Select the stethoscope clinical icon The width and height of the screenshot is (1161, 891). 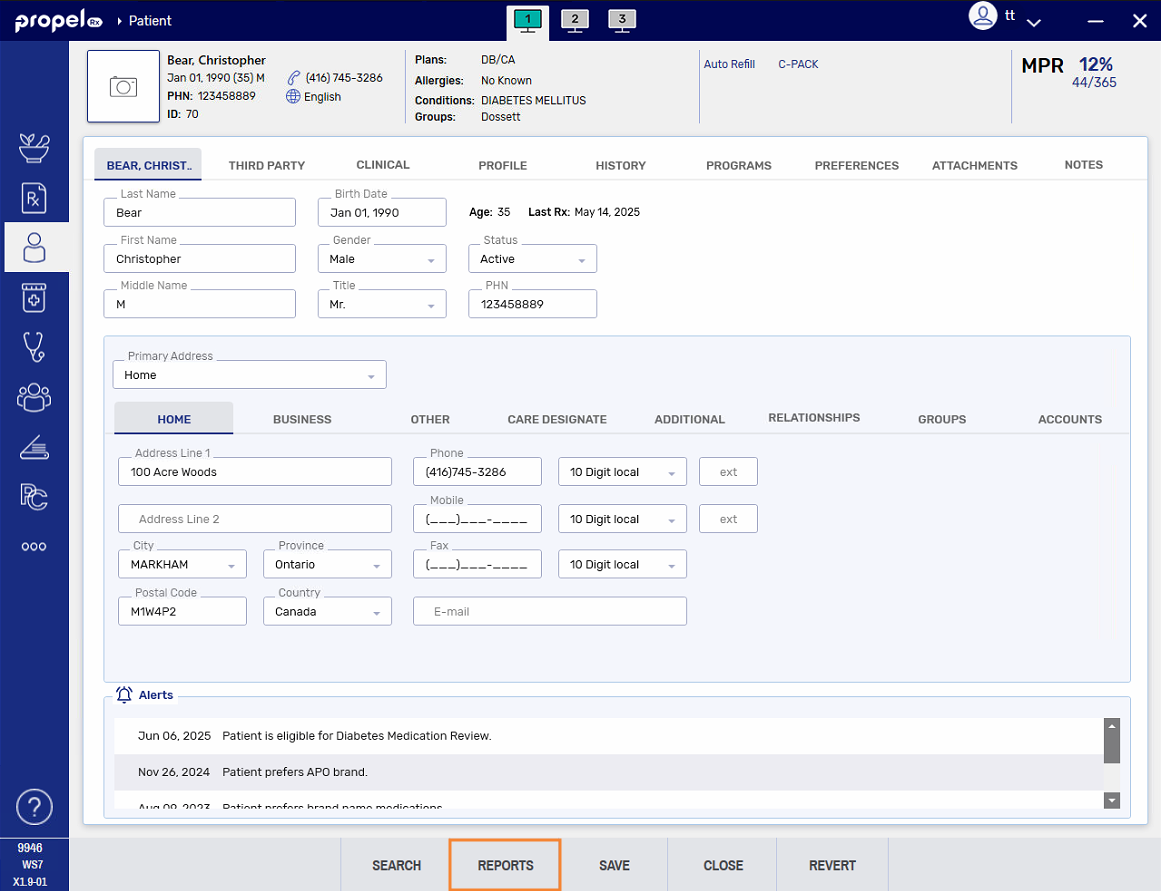[x=34, y=347]
